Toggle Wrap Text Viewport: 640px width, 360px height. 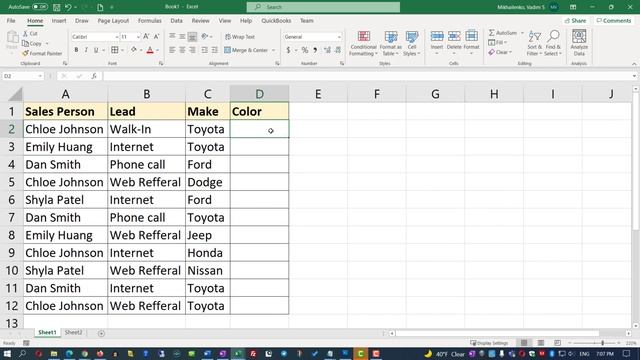coord(240,37)
